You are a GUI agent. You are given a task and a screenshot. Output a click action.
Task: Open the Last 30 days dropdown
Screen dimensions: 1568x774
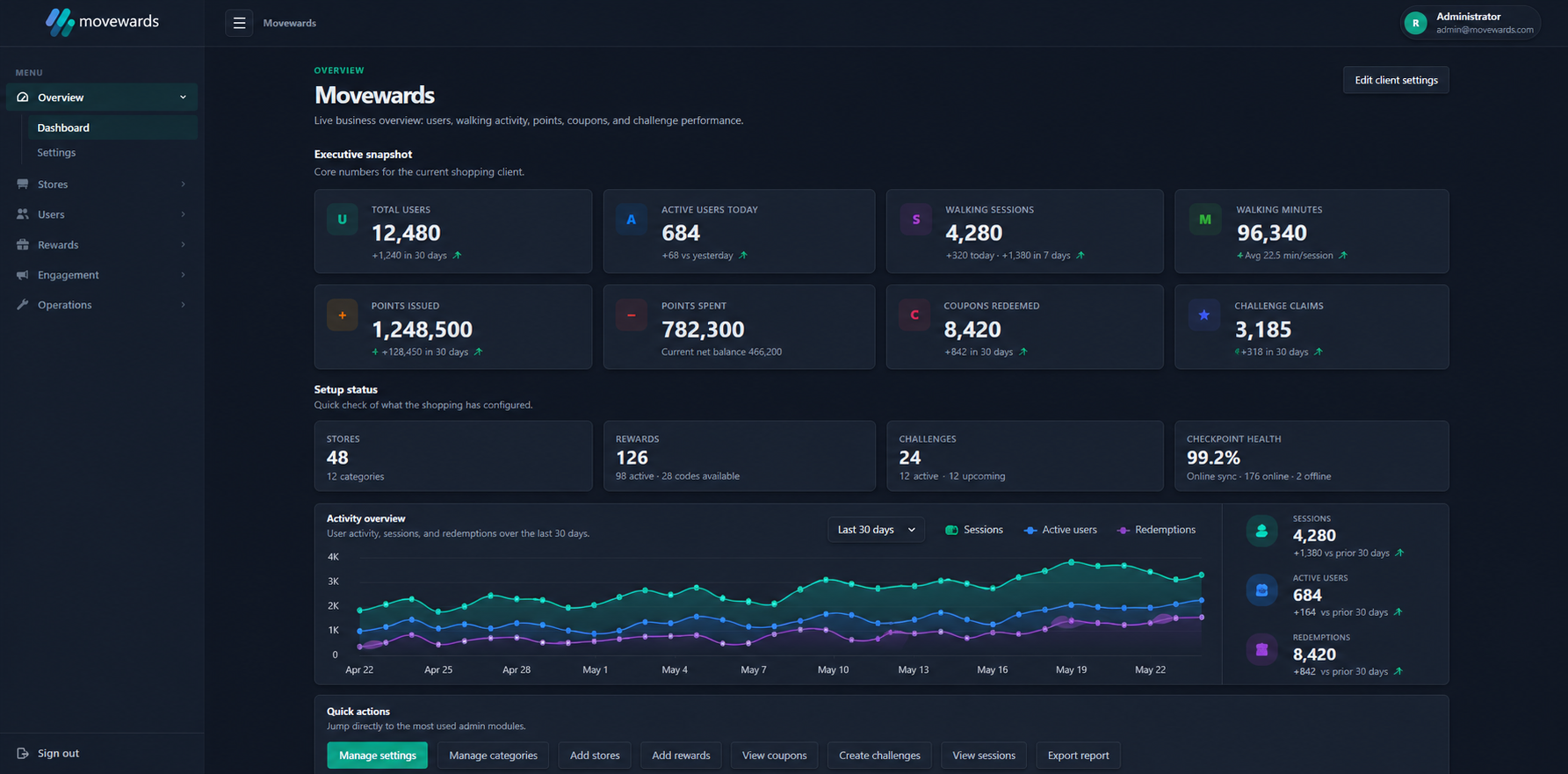pos(876,530)
